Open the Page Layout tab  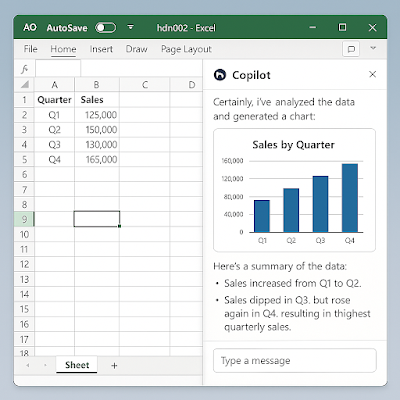coord(186,49)
